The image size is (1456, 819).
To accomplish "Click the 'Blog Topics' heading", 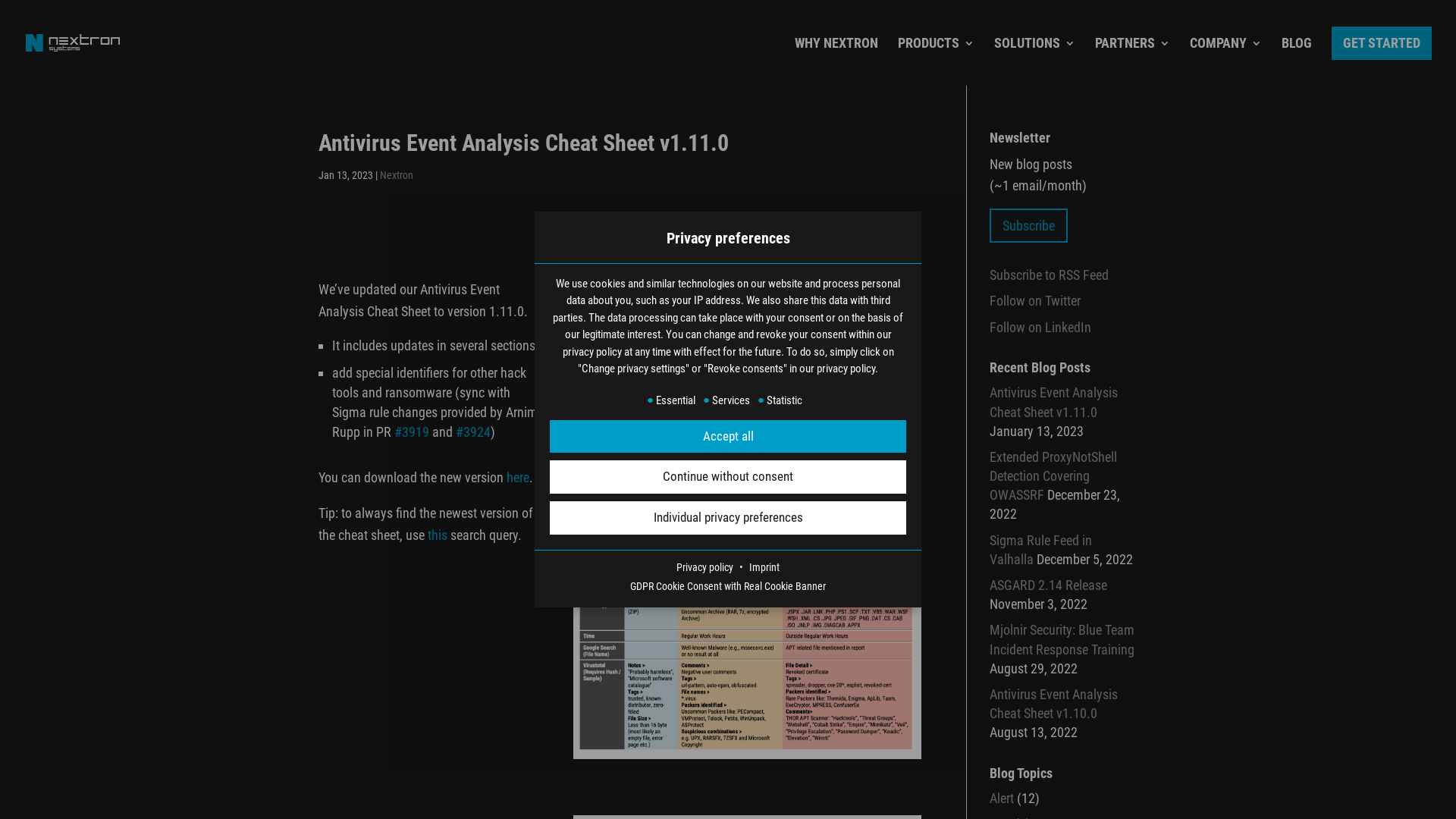I will tap(1020, 773).
